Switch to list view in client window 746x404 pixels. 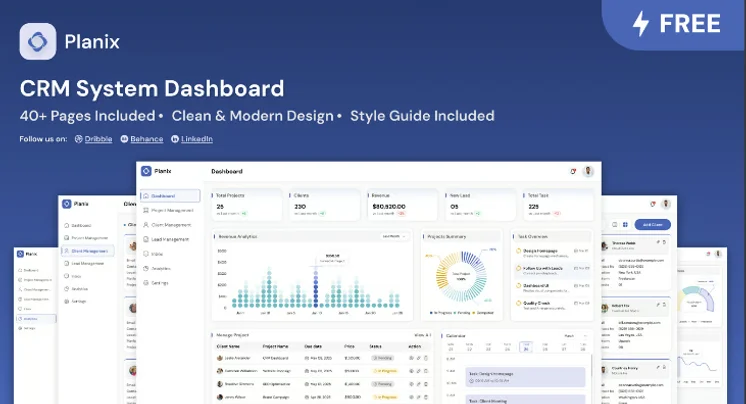click(615, 225)
